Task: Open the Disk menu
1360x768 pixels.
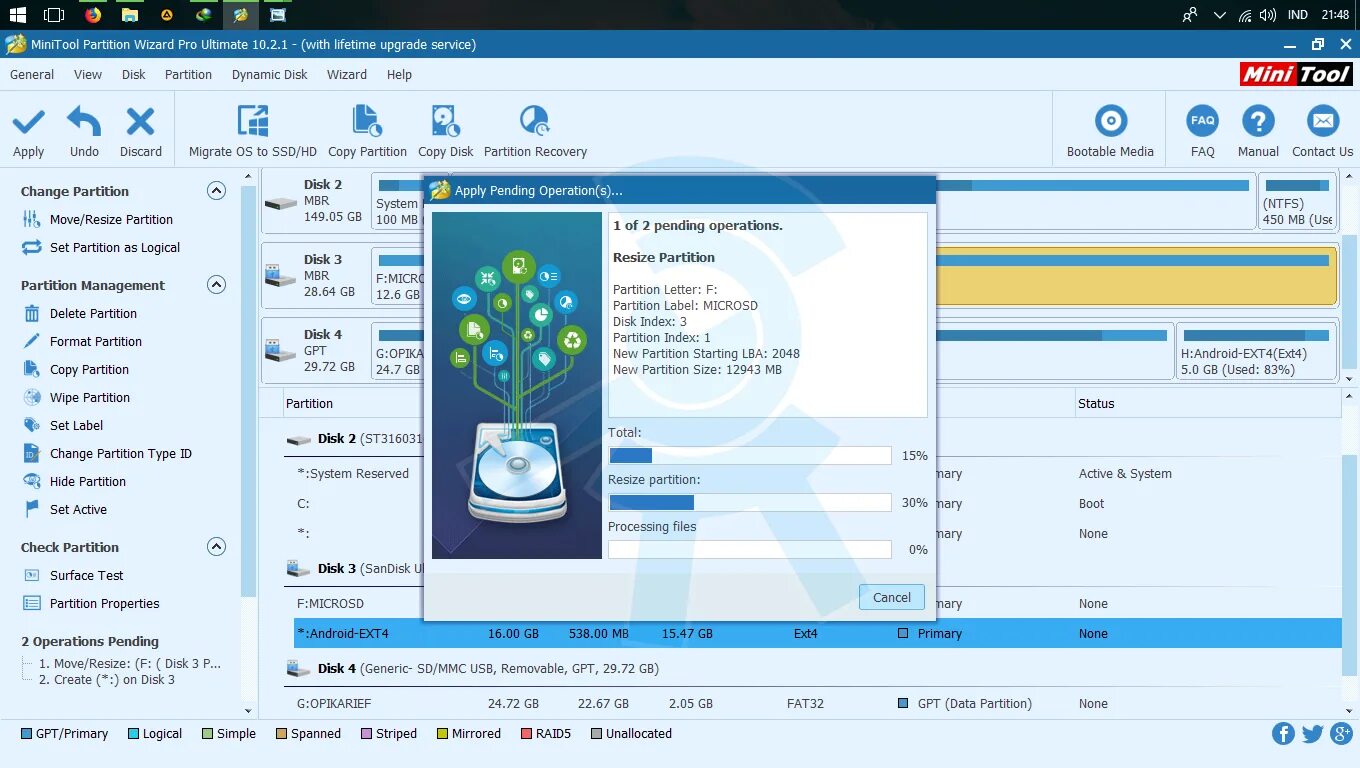Action: click(134, 74)
